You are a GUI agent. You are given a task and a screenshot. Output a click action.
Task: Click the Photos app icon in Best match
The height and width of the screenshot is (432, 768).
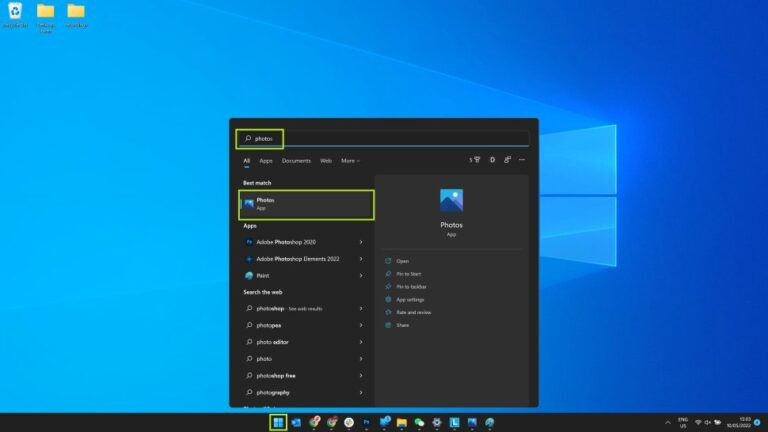[249, 204]
